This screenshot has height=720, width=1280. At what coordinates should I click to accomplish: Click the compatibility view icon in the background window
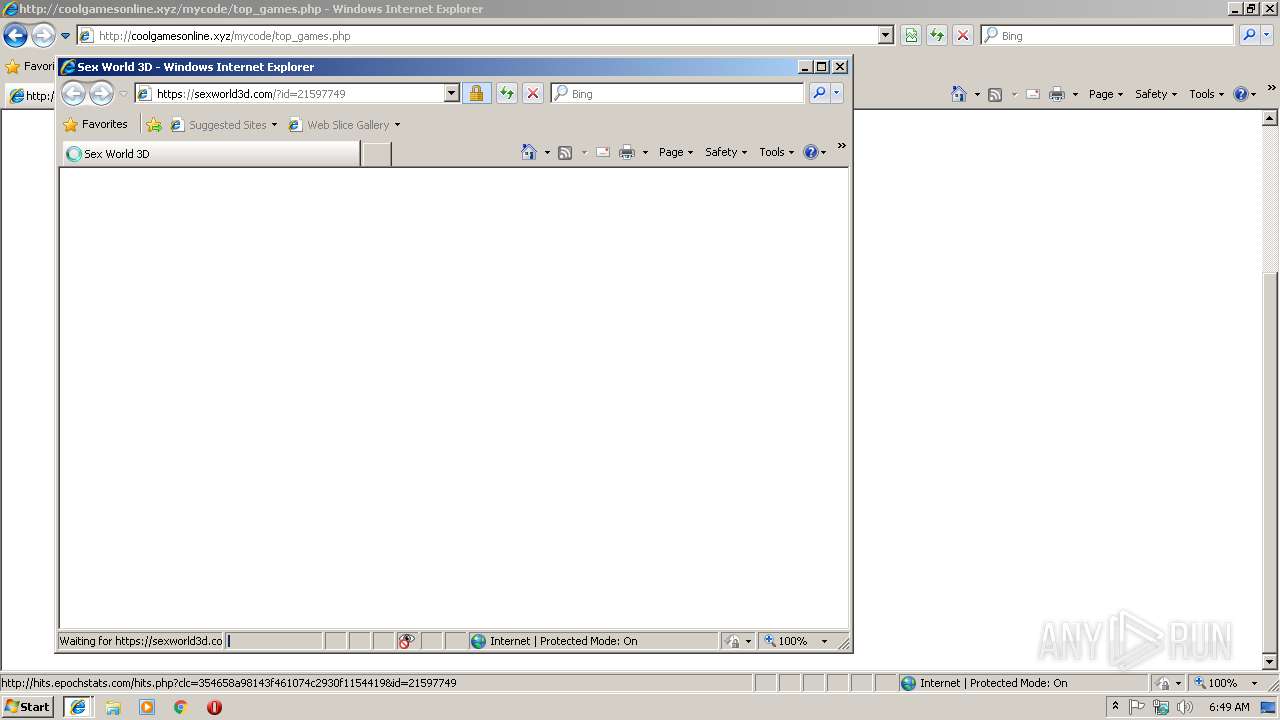point(911,35)
